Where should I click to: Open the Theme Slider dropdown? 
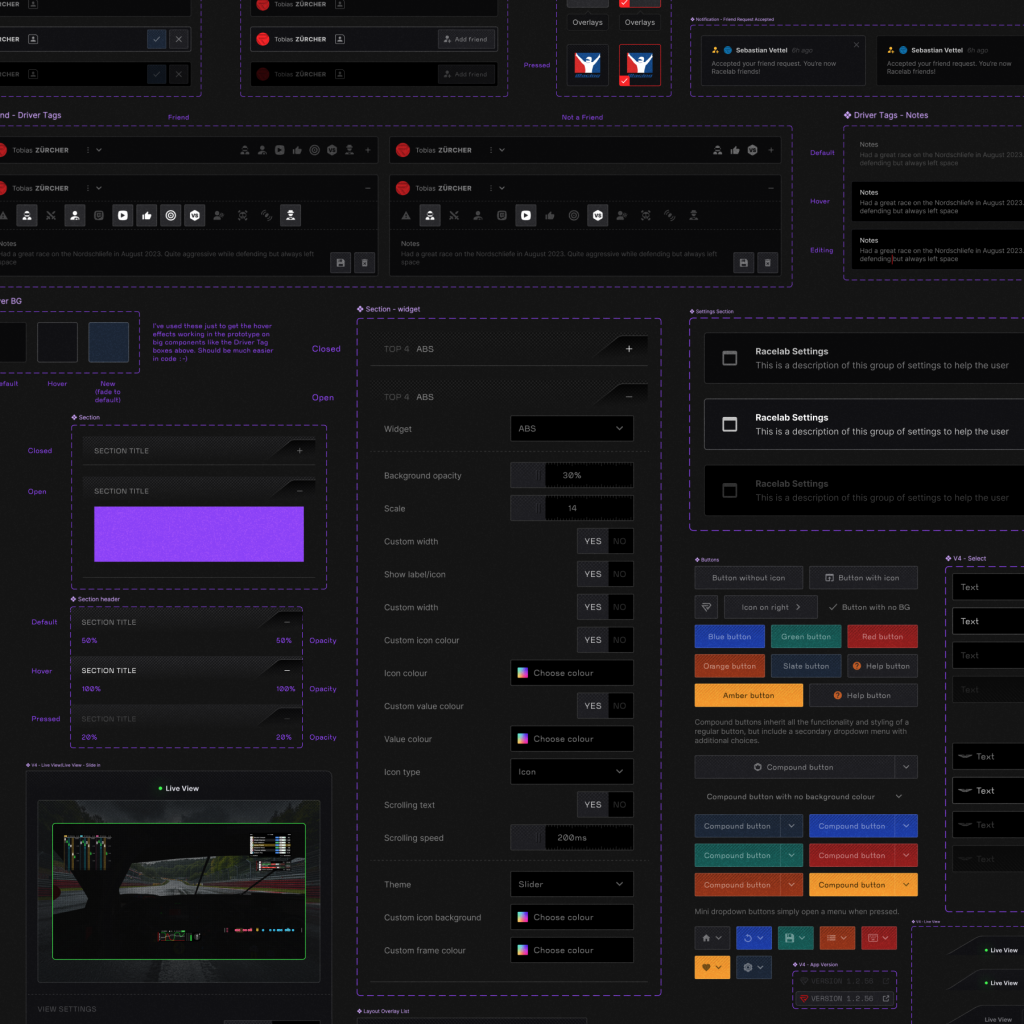click(x=571, y=884)
